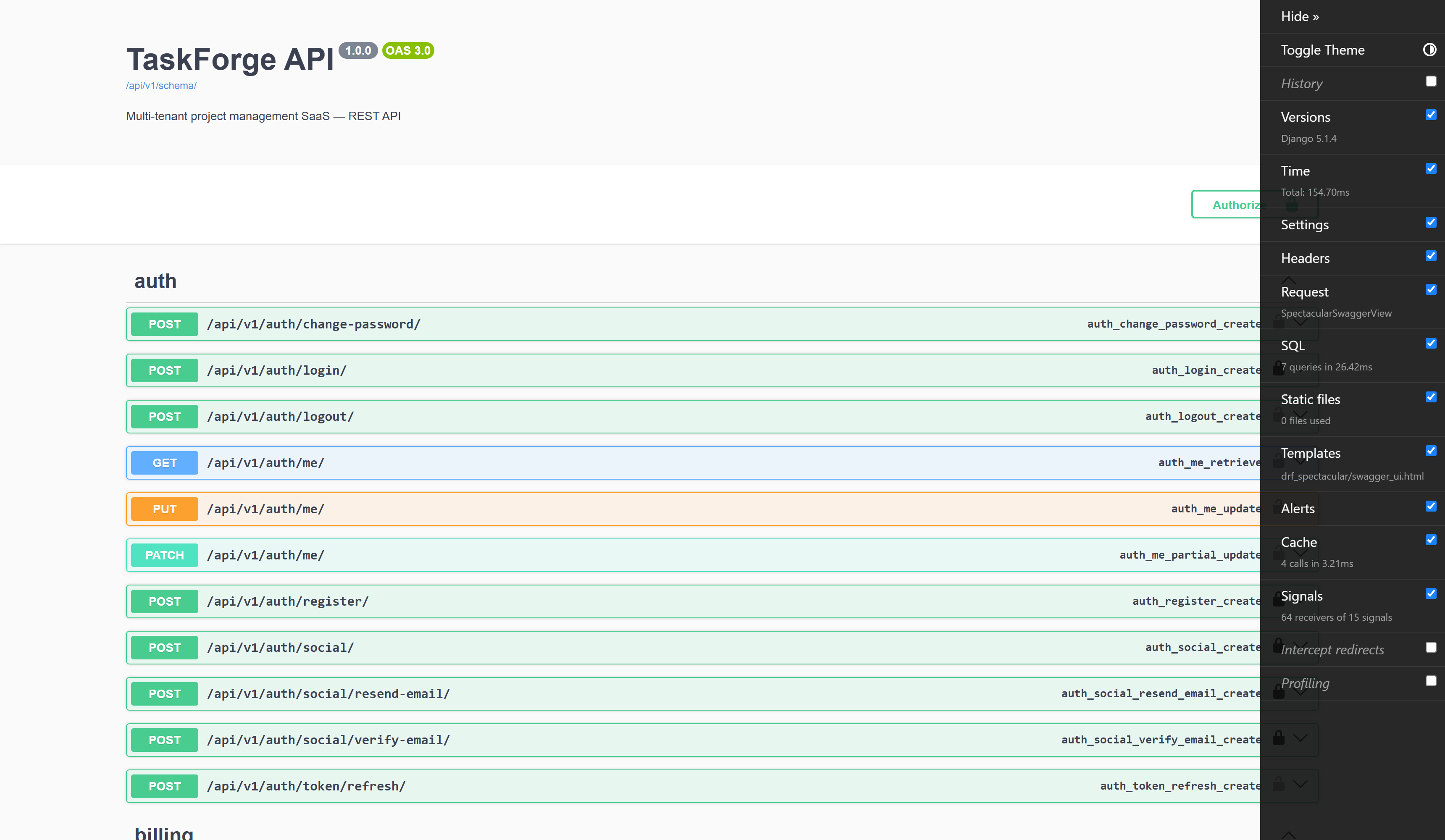
Task: Click the 1.0.0 version badge
Action: tap(358, 50)
